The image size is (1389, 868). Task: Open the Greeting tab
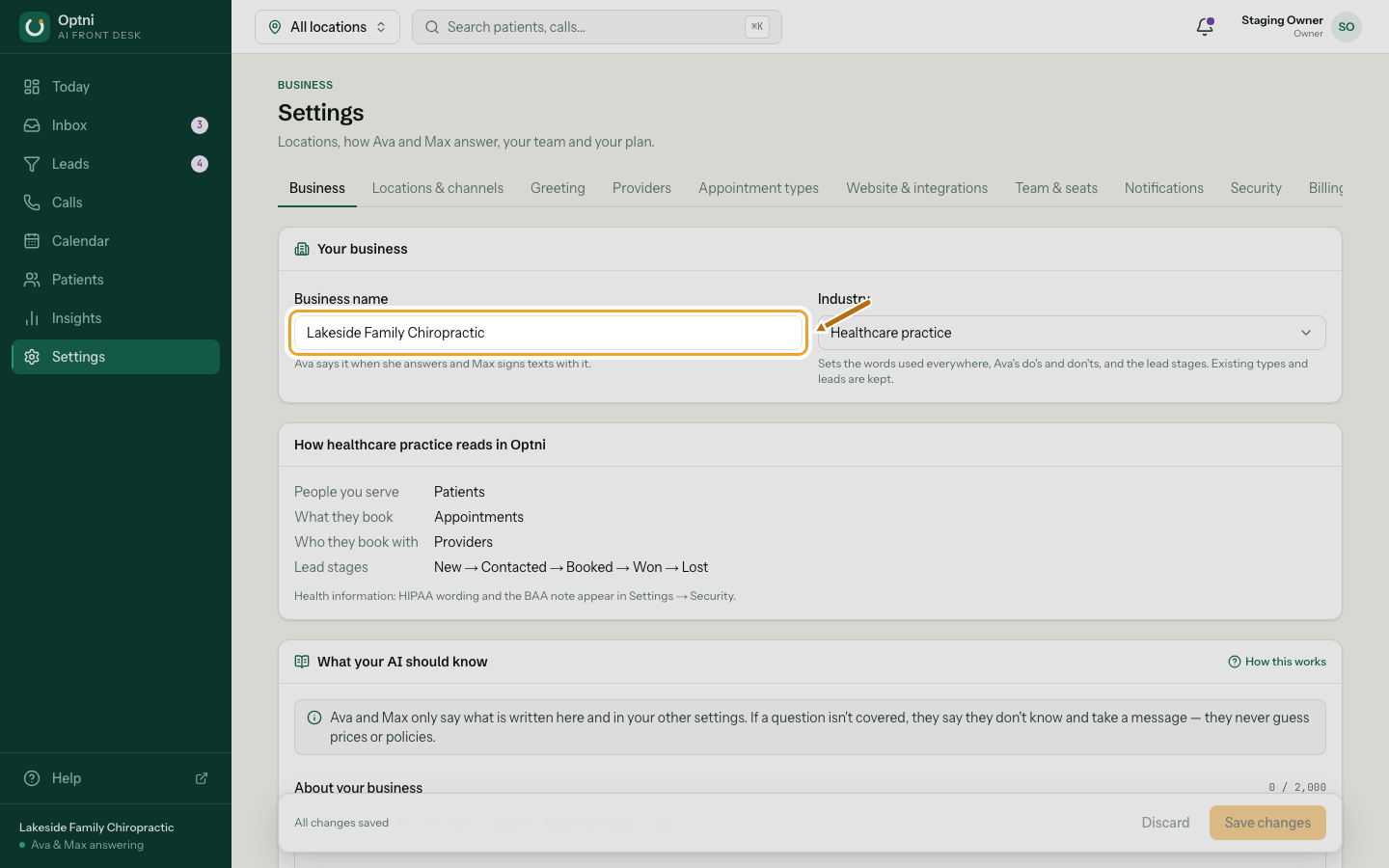click(558, 188)
